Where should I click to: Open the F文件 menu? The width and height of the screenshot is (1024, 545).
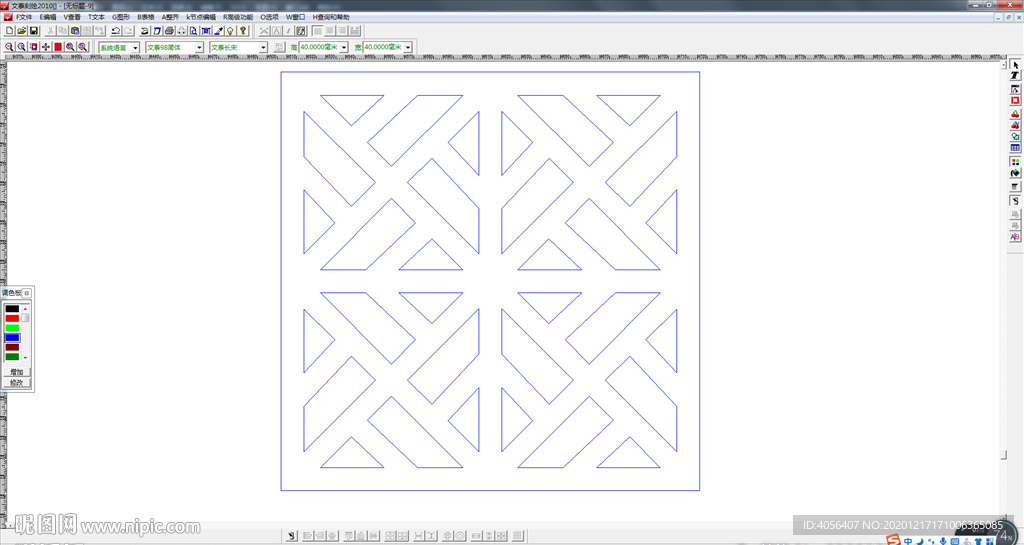[x=23, y=17]
